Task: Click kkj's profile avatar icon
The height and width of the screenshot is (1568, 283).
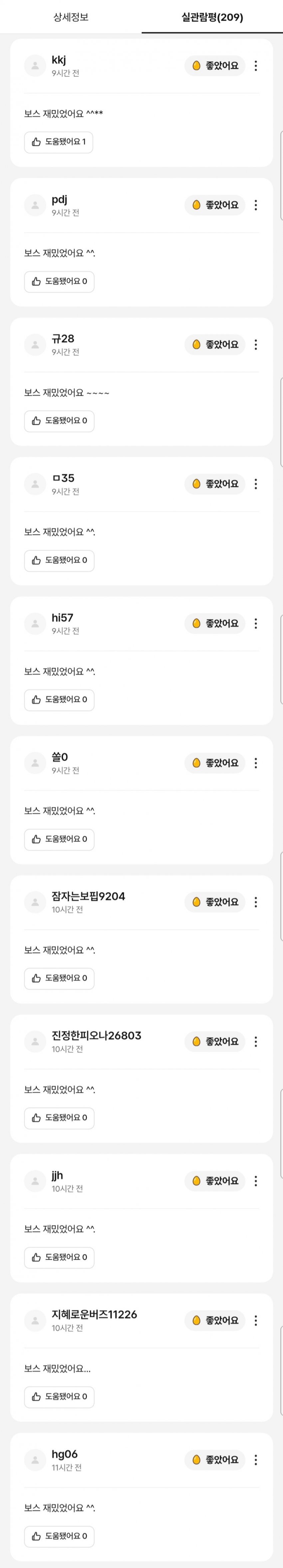Action: [x=35, y=66]
